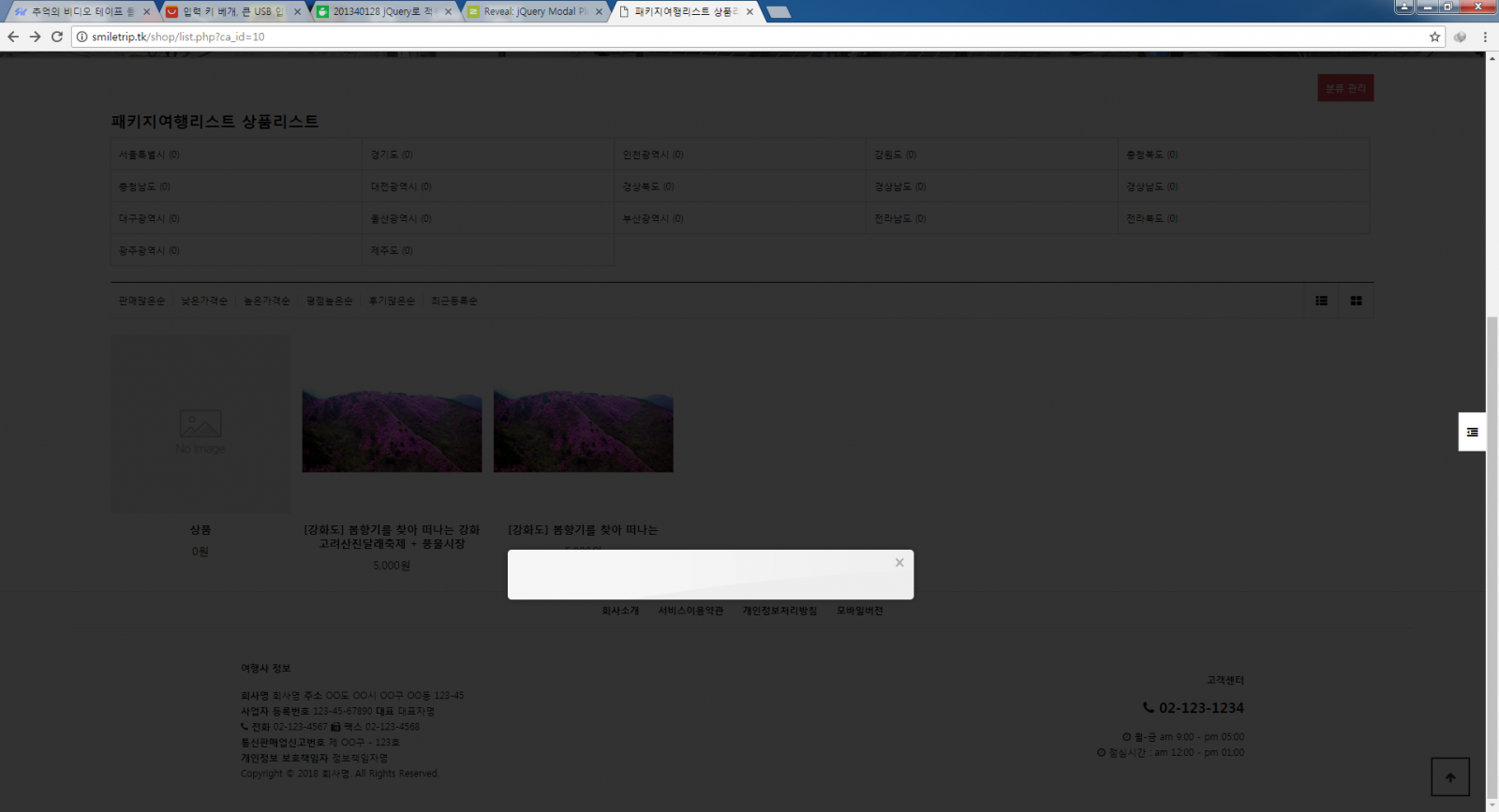The width and height of the screenshot is (1499, 812).
Task: Open 대구광역시 (0) category
Action: [x=149, y=218]
